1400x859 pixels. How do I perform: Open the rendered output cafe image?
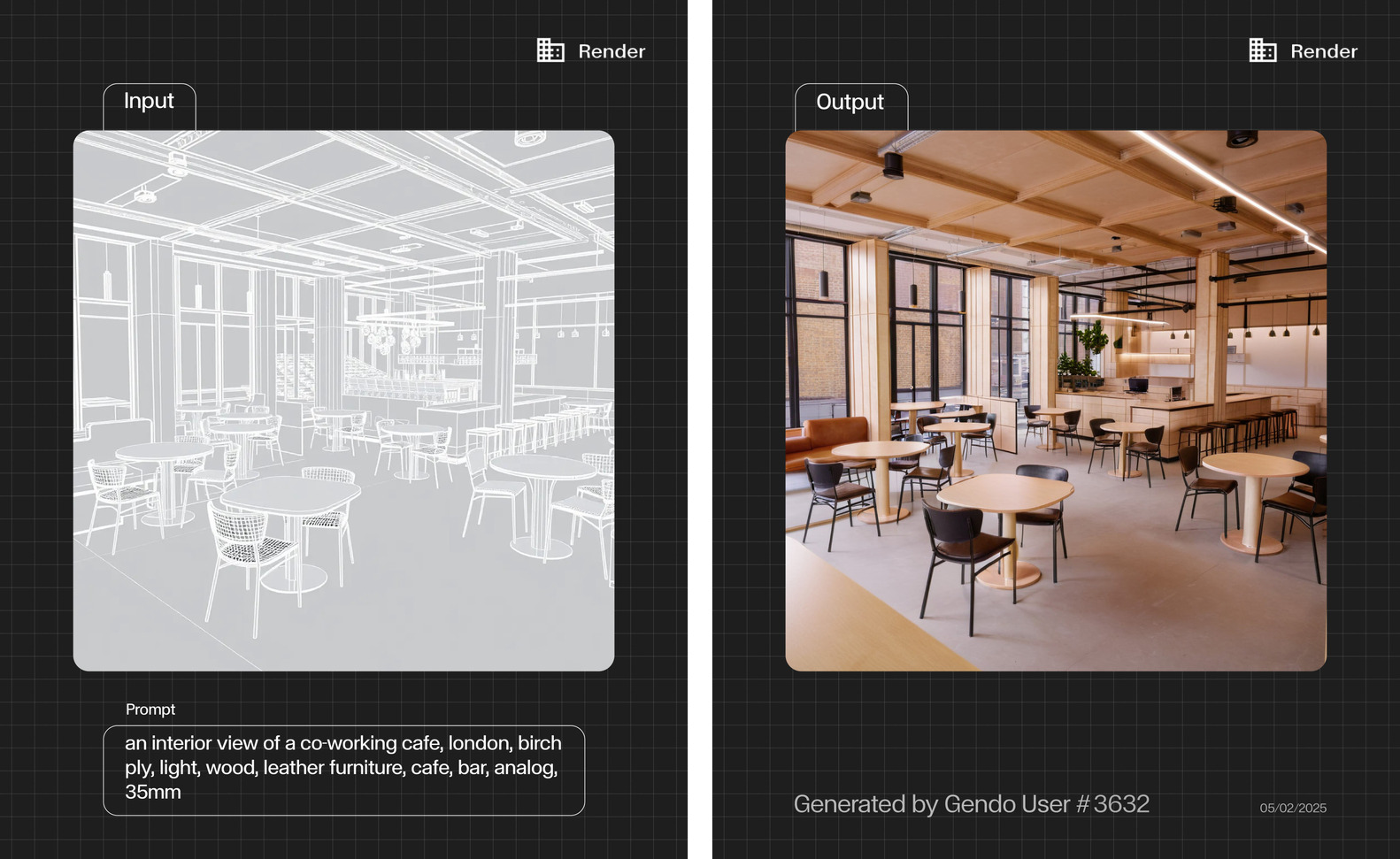(1056, 401)
